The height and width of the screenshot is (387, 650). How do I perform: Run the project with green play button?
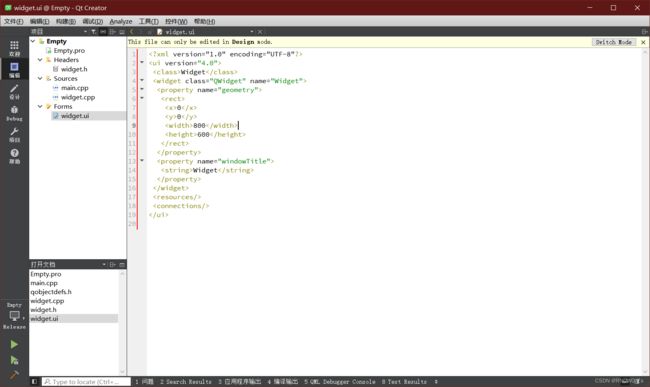click(x=14, y=344)
